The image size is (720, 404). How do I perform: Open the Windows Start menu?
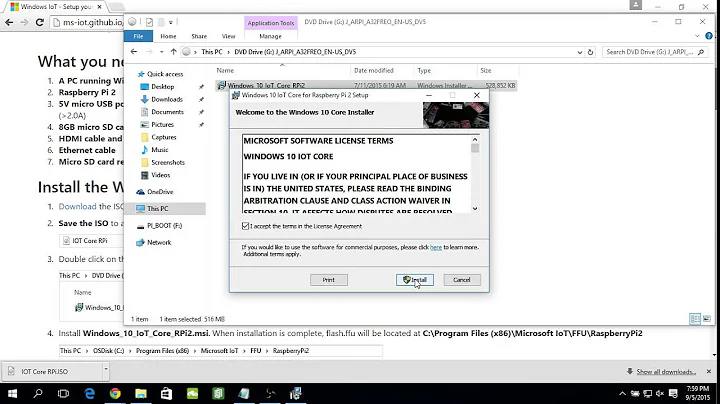click(12, 393)
